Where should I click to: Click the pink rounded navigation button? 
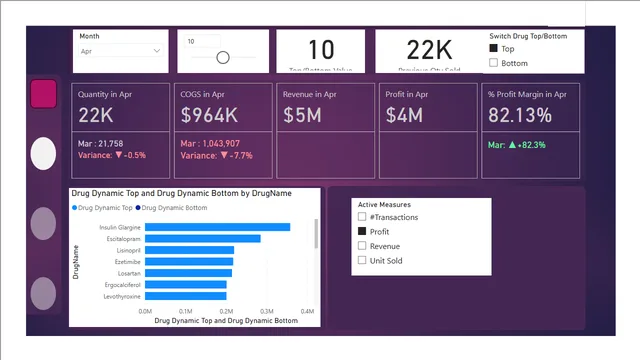pyautogui.click(x=43, y=94)
